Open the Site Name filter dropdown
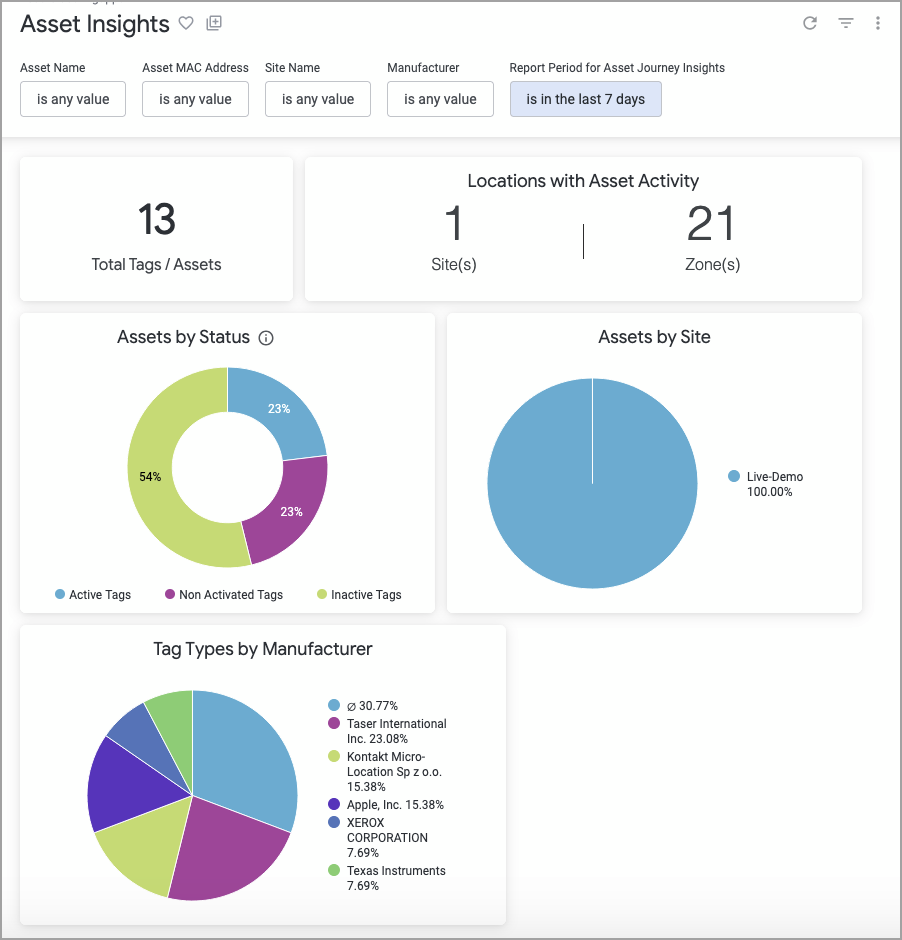Image resolution: width=902 pixels, height=940 pixels. 318,99
